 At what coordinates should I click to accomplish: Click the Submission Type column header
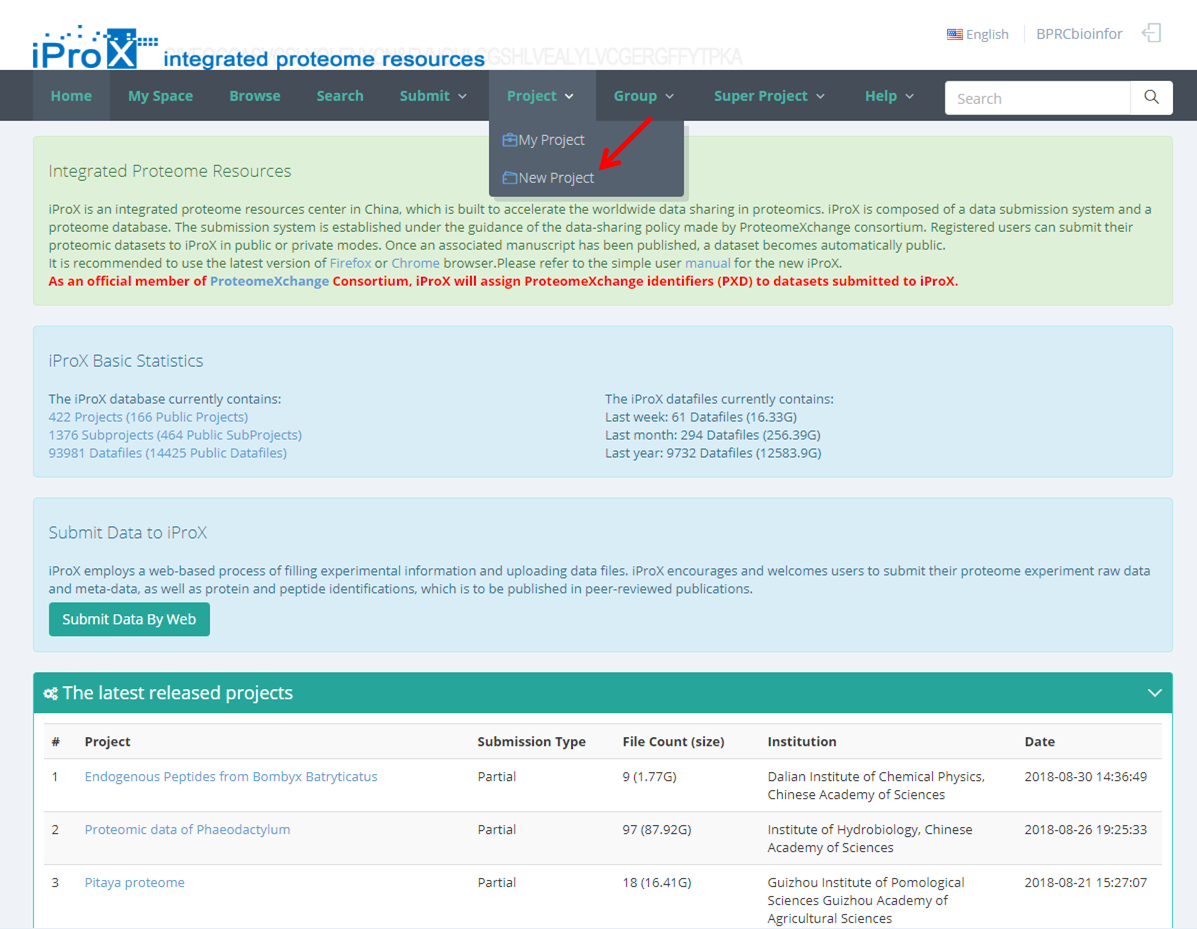point(531,741)
